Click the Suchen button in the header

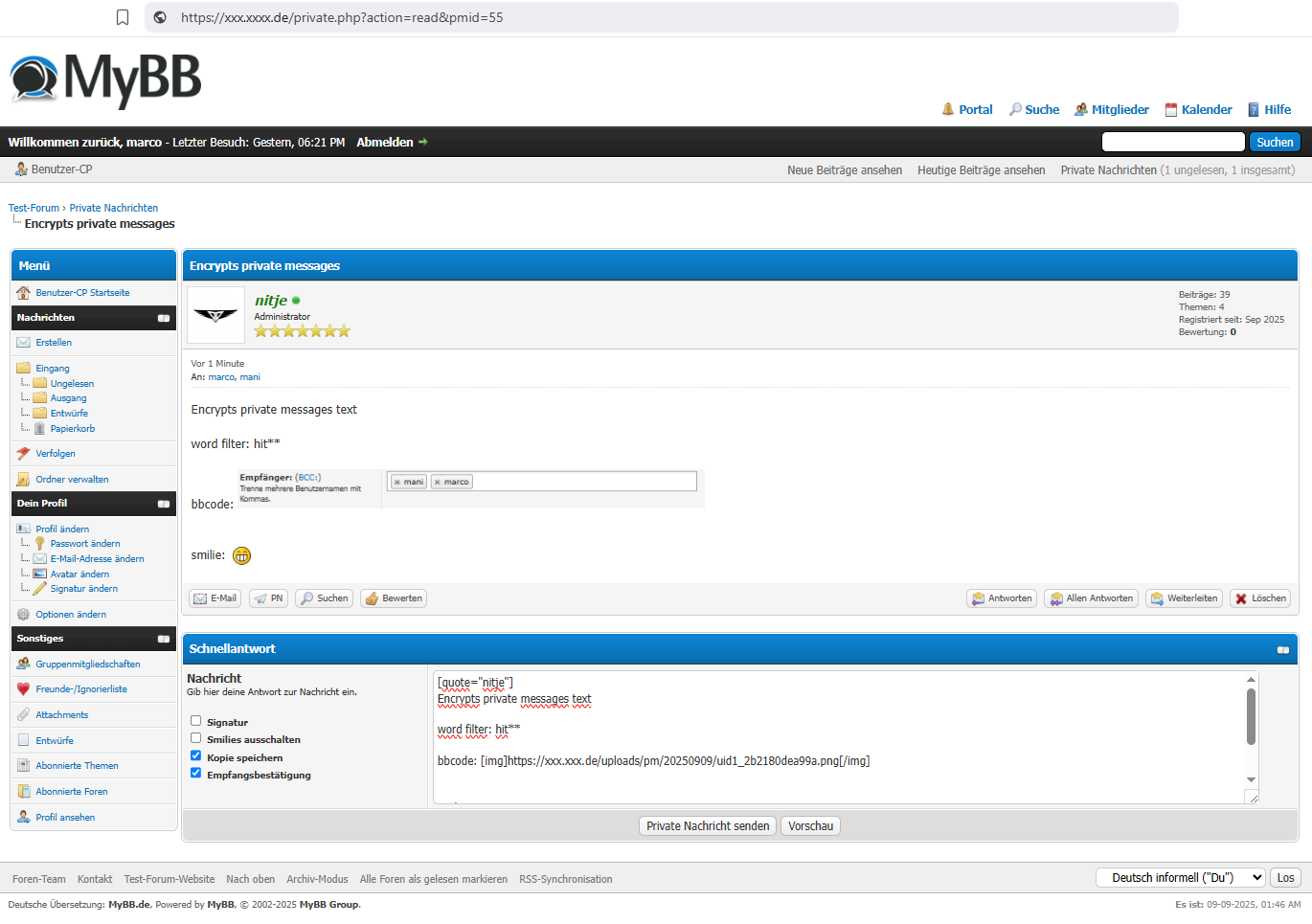click(x=1275, y=142)
